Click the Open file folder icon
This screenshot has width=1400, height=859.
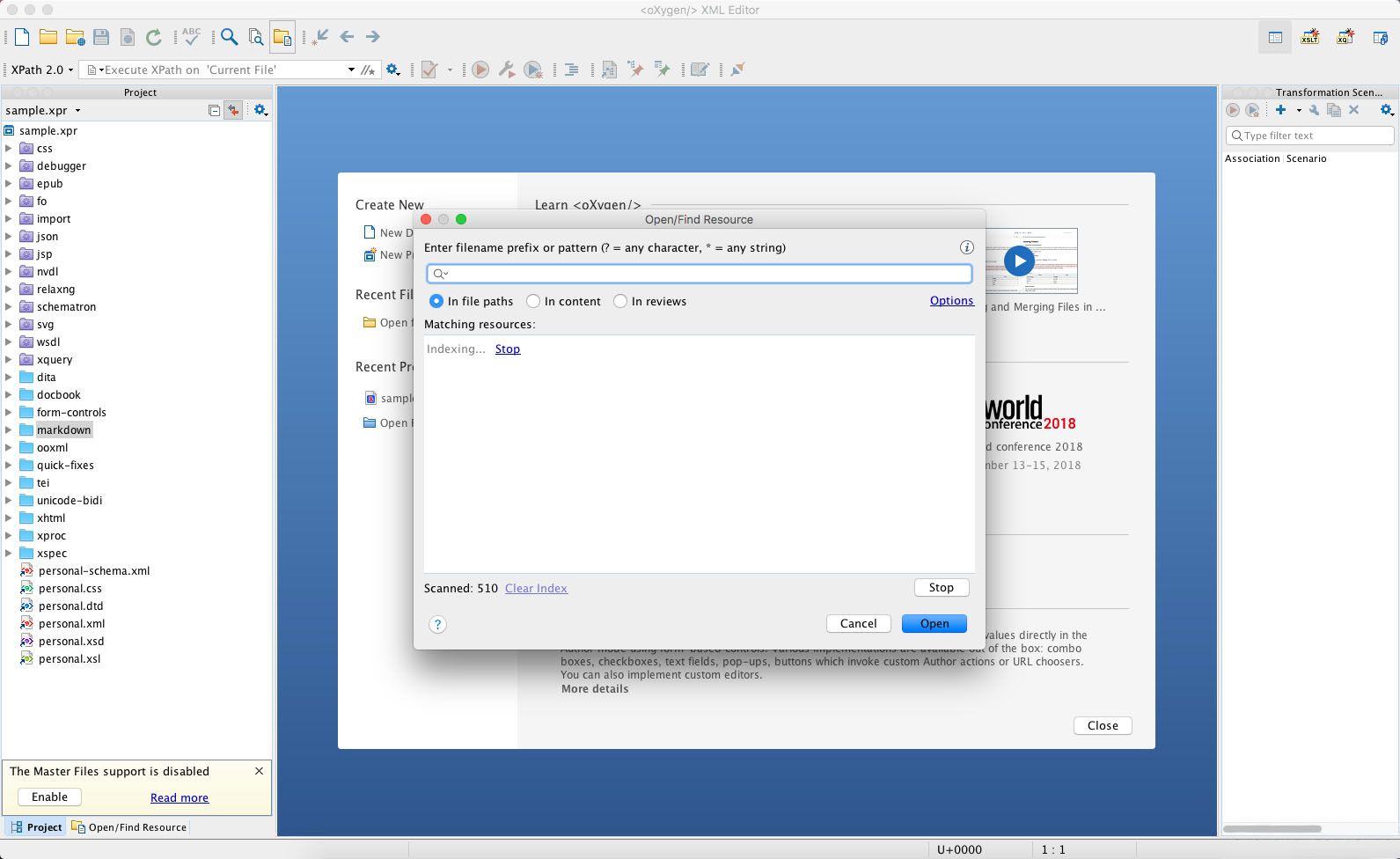48,37
